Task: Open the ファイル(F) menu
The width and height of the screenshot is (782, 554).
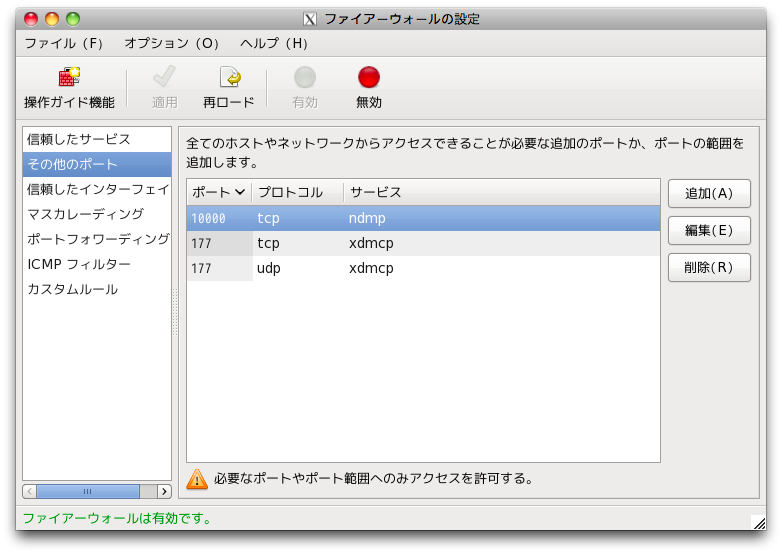Action: pyautogui.click(x=64, y=44)
